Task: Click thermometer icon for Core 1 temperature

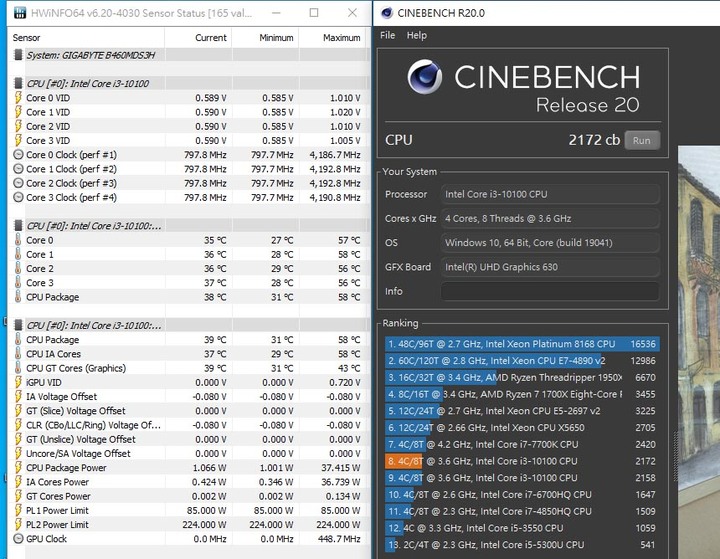Action: [x=18, y=254]
